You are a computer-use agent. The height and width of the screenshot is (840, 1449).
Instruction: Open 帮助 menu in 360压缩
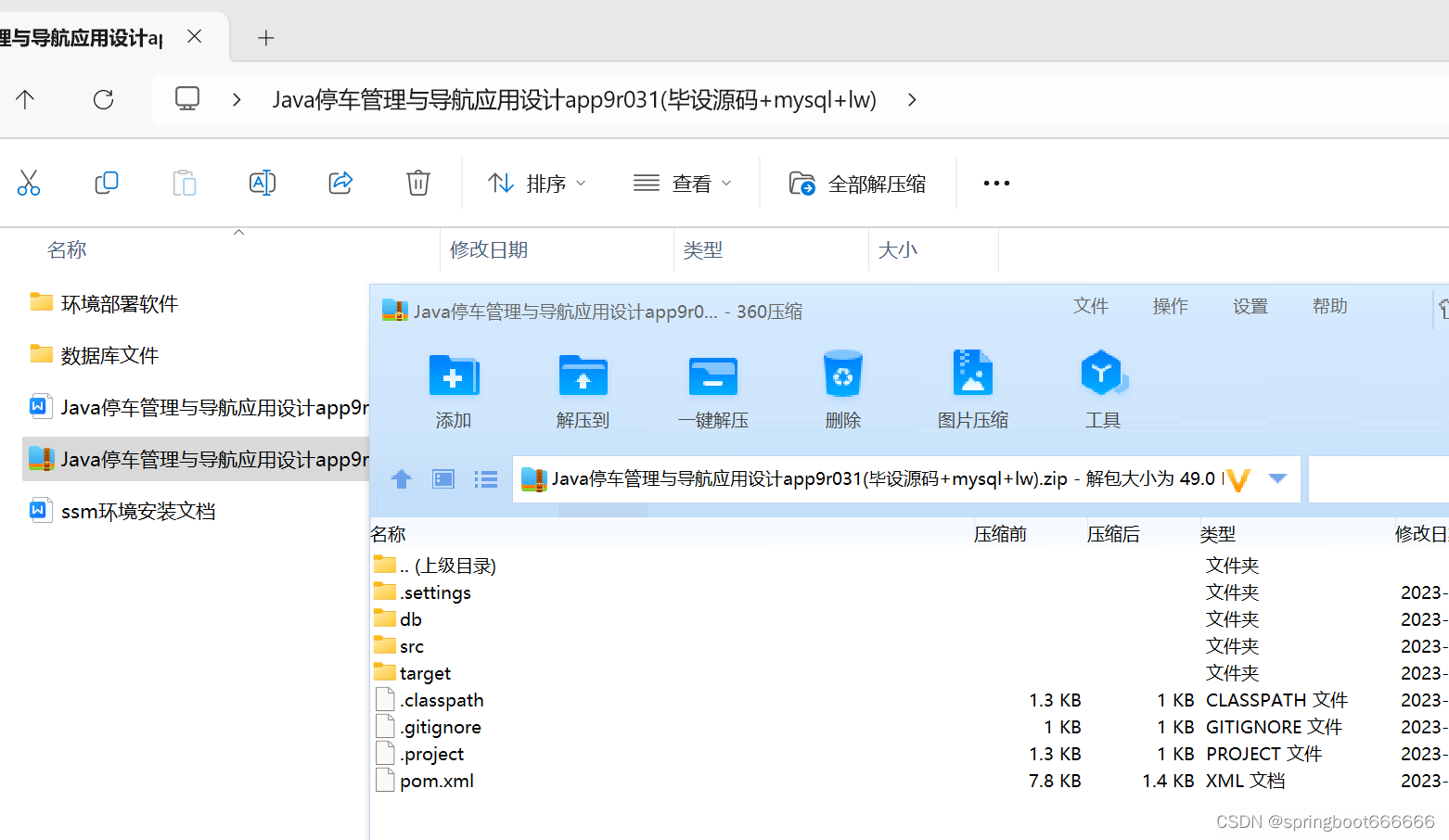point(1330,306)
